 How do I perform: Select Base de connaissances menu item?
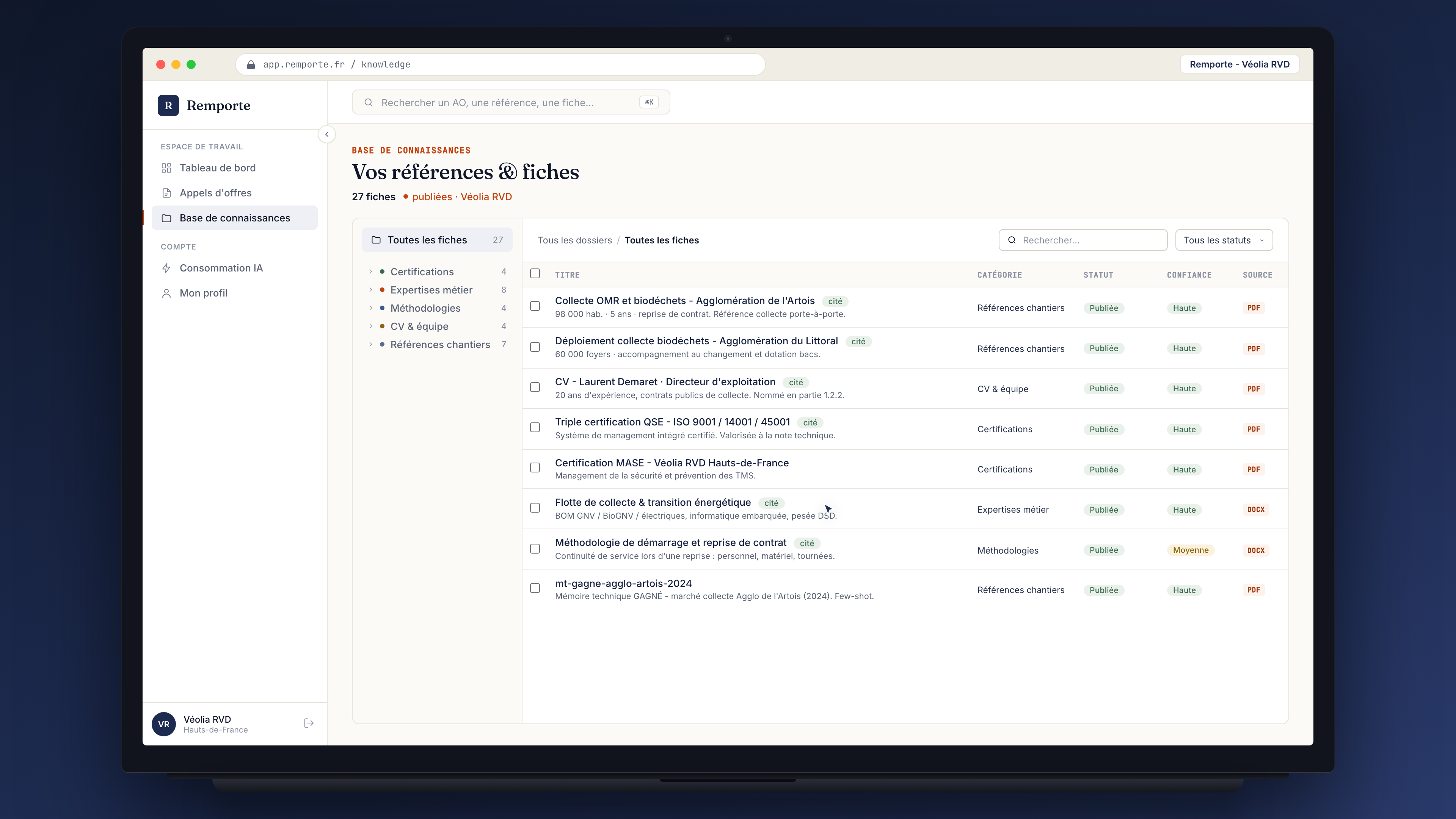[235, 218]
